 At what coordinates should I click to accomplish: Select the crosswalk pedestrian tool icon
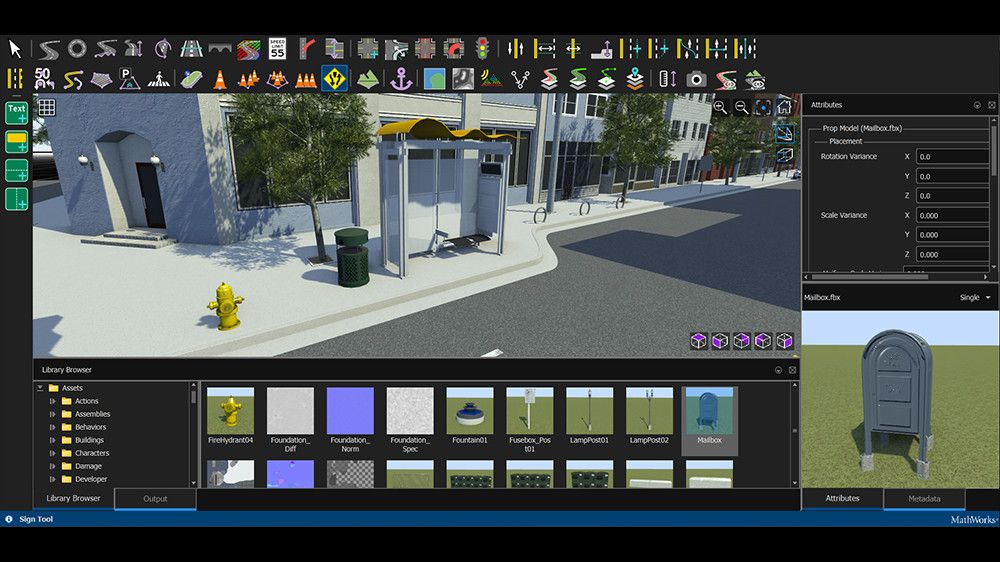[x=158, y=80]
